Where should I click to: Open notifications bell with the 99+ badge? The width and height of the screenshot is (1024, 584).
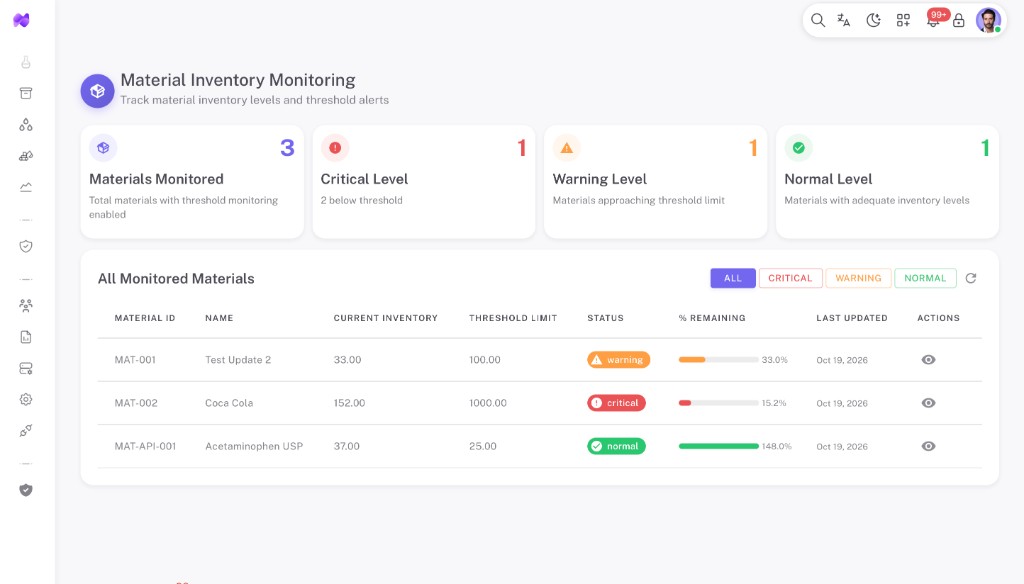tap(934, 19)
